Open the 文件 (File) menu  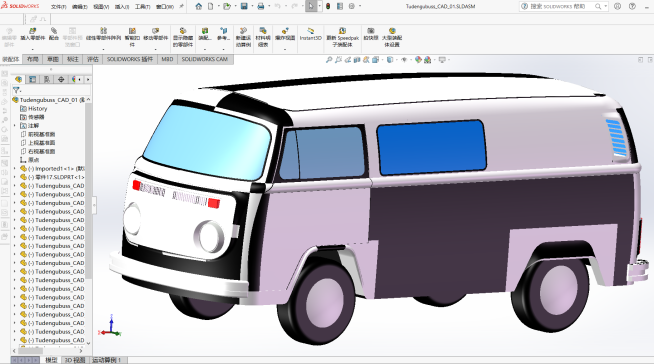tap(58, 7)
